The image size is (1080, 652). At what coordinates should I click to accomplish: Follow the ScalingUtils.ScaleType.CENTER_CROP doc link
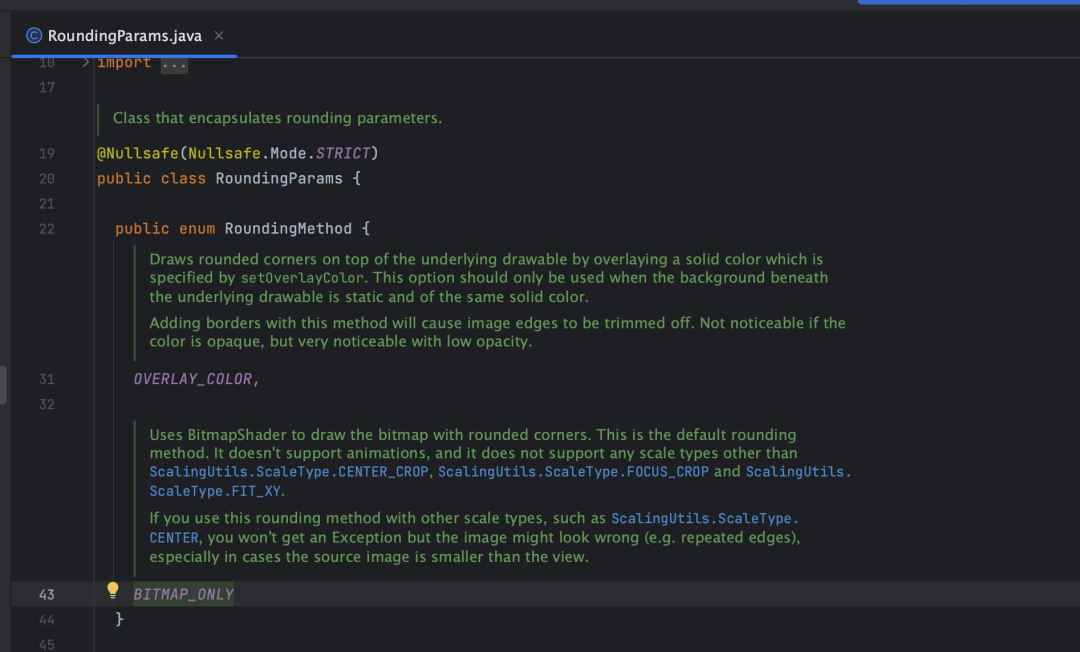289,472
